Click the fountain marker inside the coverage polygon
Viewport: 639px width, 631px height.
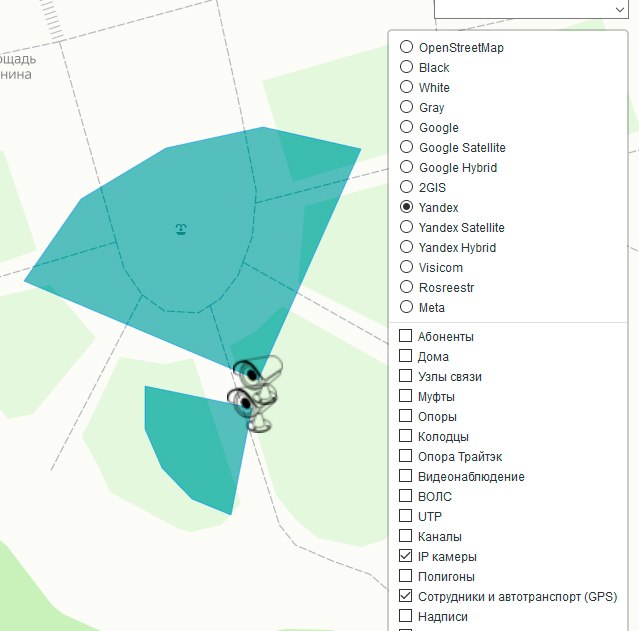tap(181, 229)
